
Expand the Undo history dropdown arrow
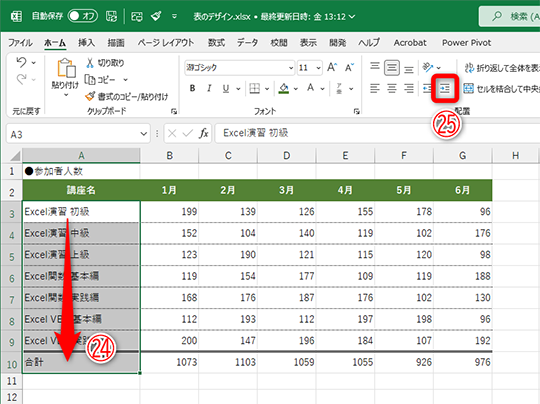34,63
